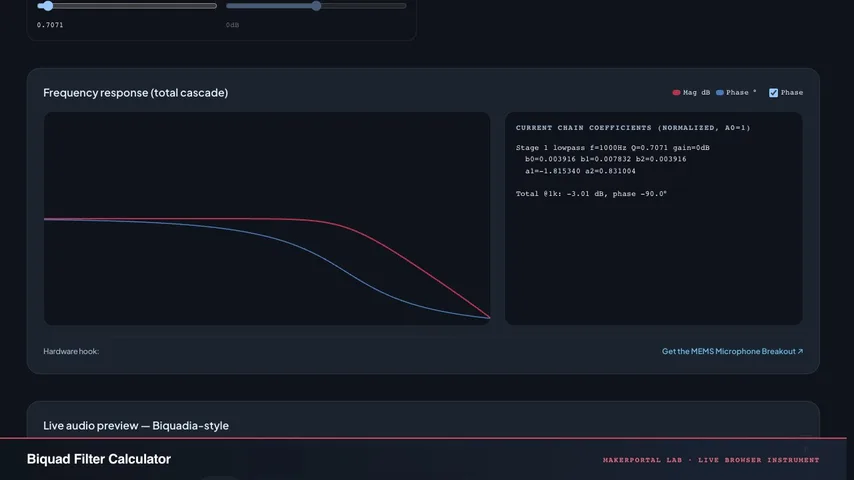Click the gain slider handle at 0dB
Viewport: 854px width, 480px height.
(316, 6)
